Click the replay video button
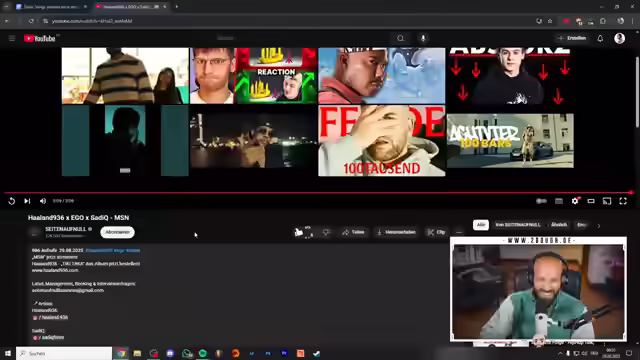 pyautogui.click(x=11, y=201)
